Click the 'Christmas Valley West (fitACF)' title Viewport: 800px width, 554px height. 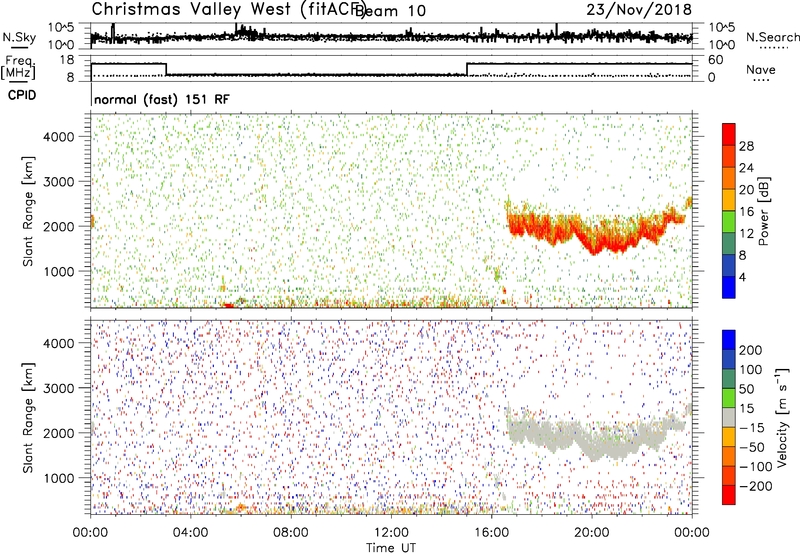coord(228,10)
